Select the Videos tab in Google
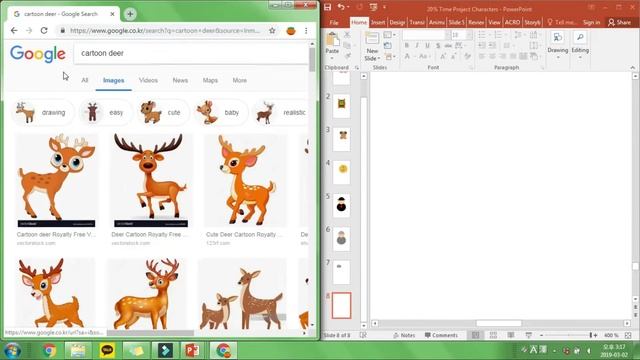Screen dimensions: 640x360 [148, 80]
